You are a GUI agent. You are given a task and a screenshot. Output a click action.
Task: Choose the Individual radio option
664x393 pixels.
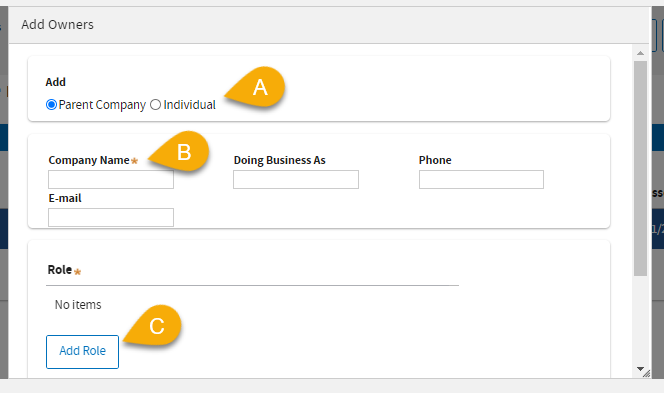pos(155,105)
